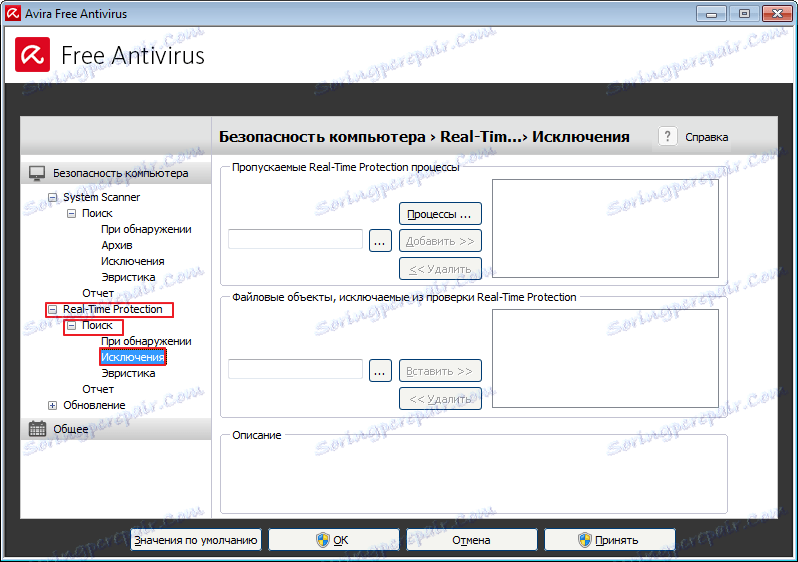Click the Отмена button
The image size is (798, 562).
coord(472,540)
